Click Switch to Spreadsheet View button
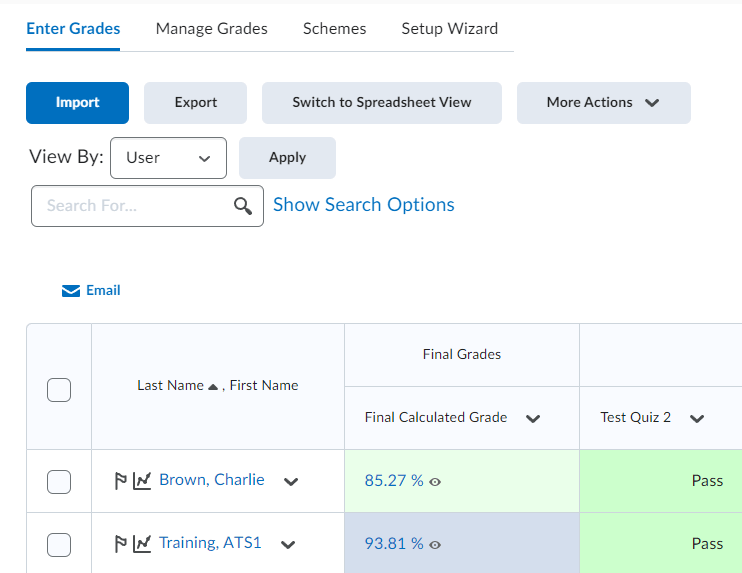This screenshot has width=742, height=573. pos(382,103)
